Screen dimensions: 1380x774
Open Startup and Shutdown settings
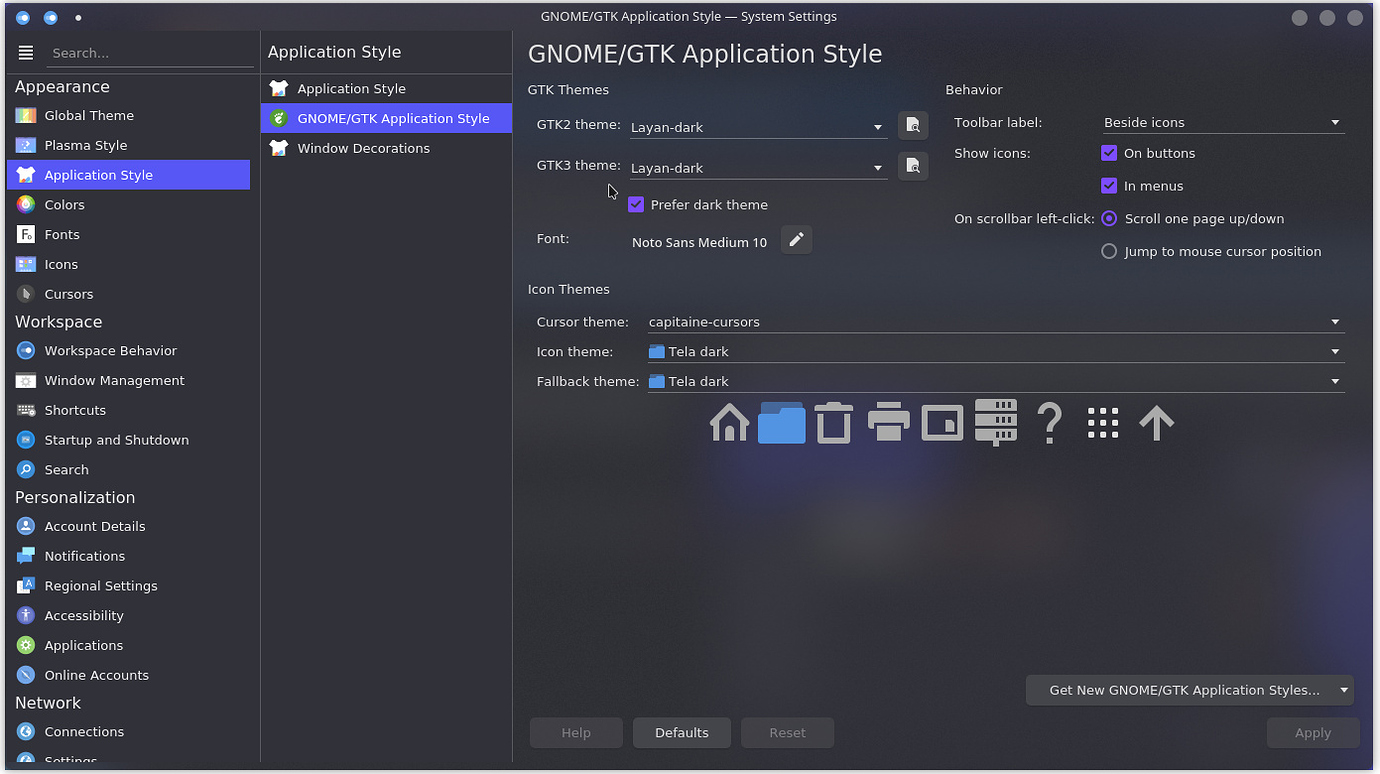coord(128,440)
